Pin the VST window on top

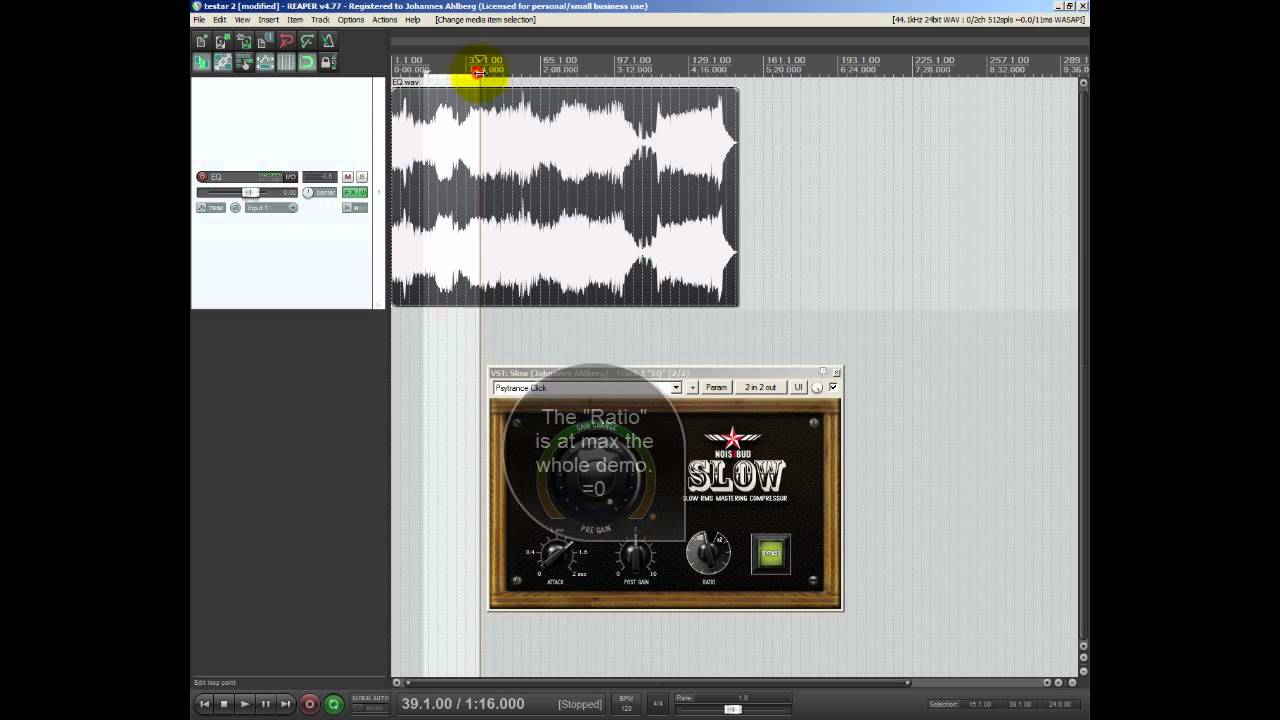coord(824,372)
